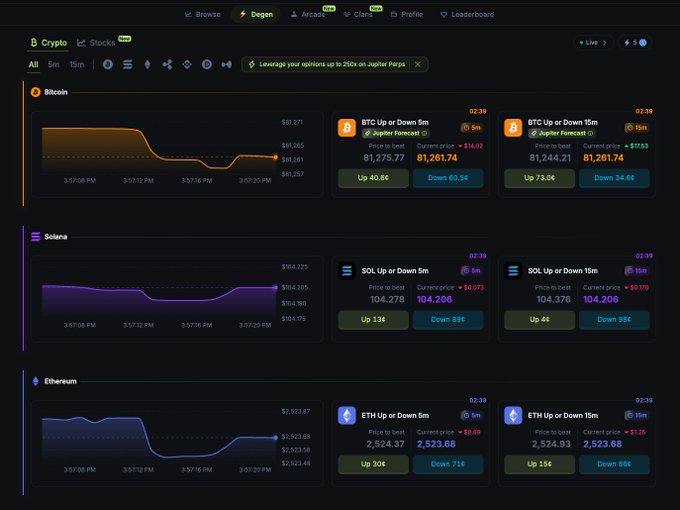Click SOL logo on the 15m card

[513, 271]
